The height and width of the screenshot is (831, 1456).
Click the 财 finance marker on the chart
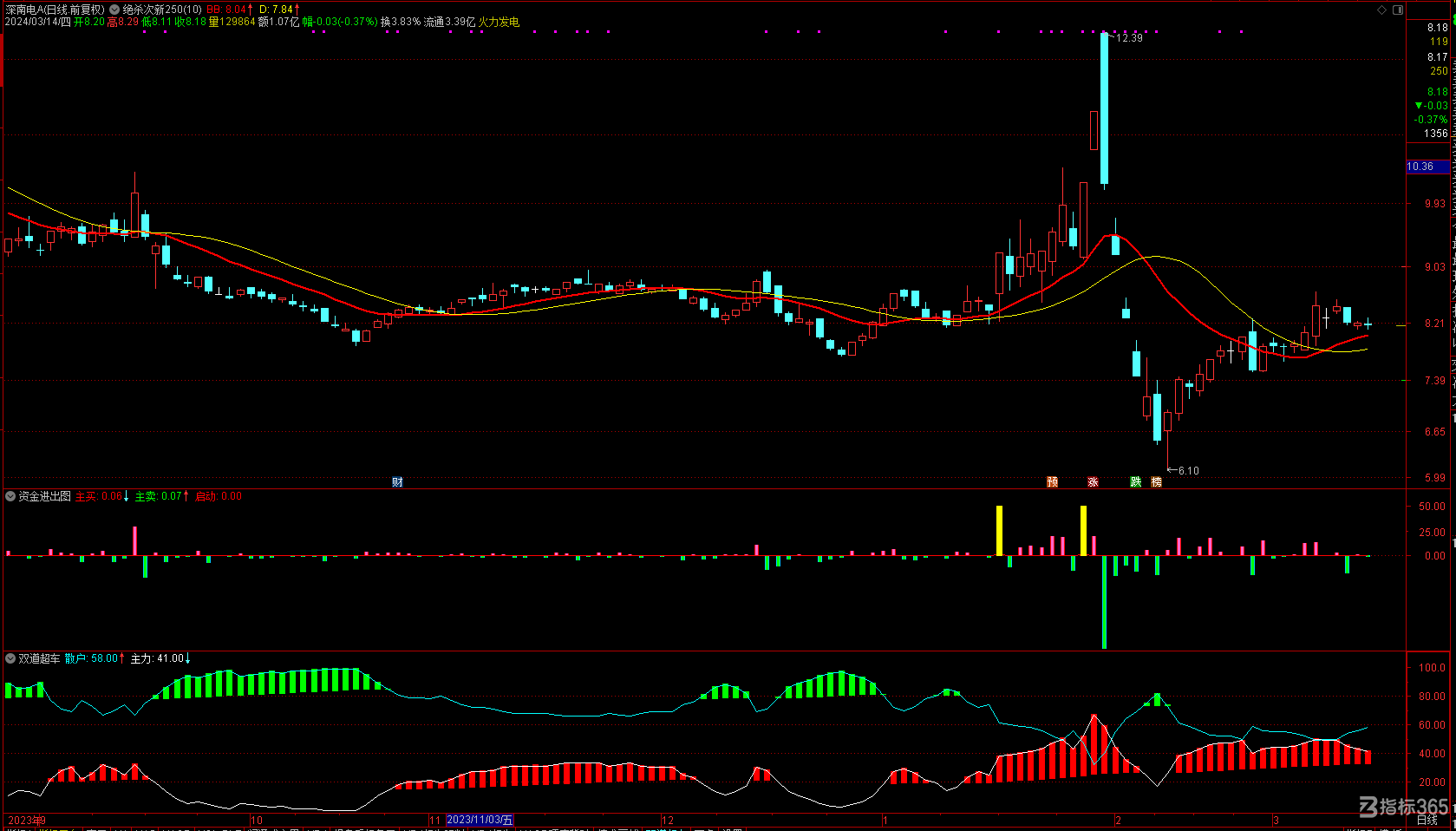pos(397,482)
